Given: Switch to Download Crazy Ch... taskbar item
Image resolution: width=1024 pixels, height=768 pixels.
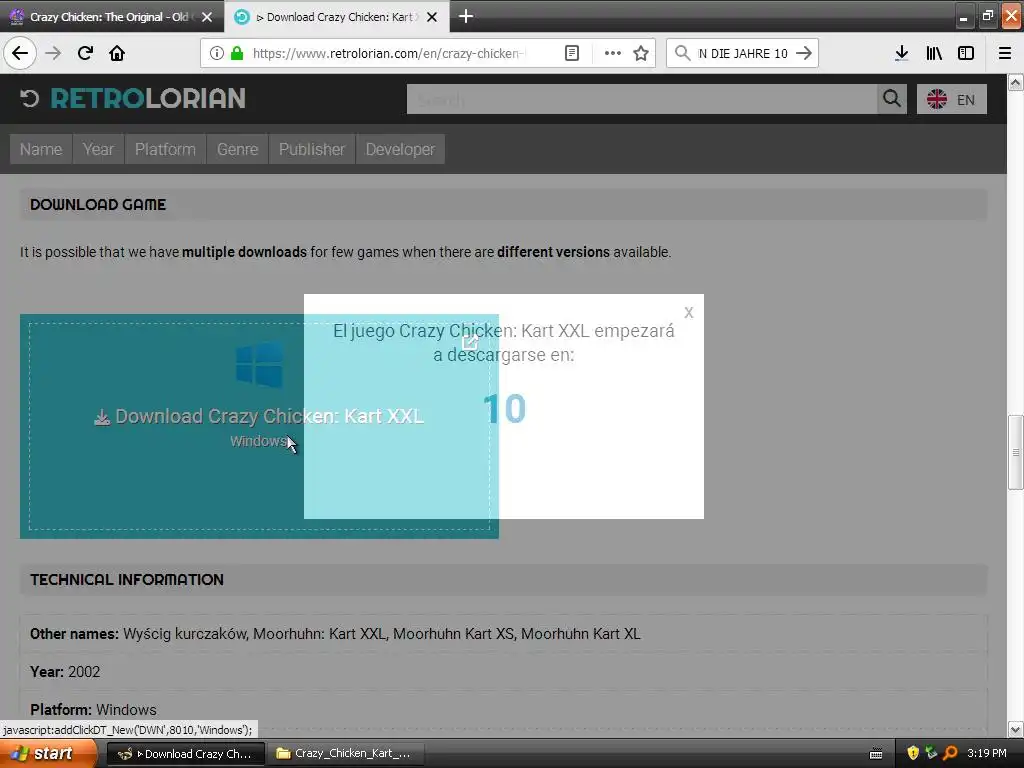Looking at the screenshot, I should tap(185, 754).
